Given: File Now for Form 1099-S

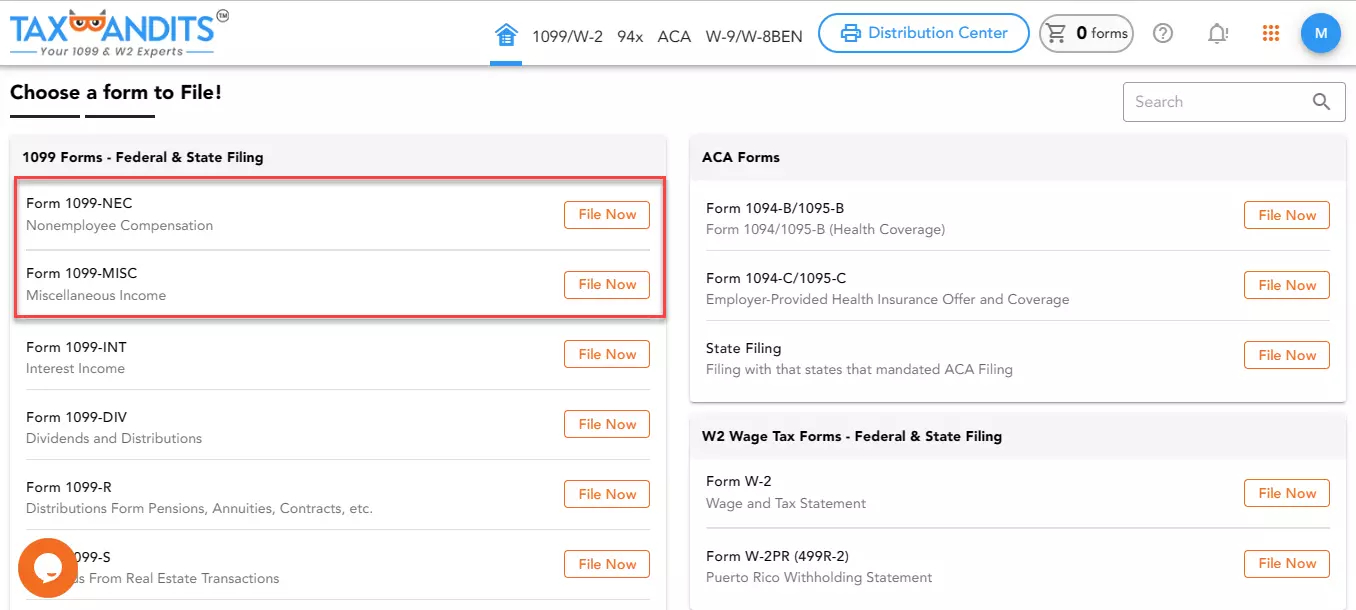Looking at the screenshot, I should 607,564.
